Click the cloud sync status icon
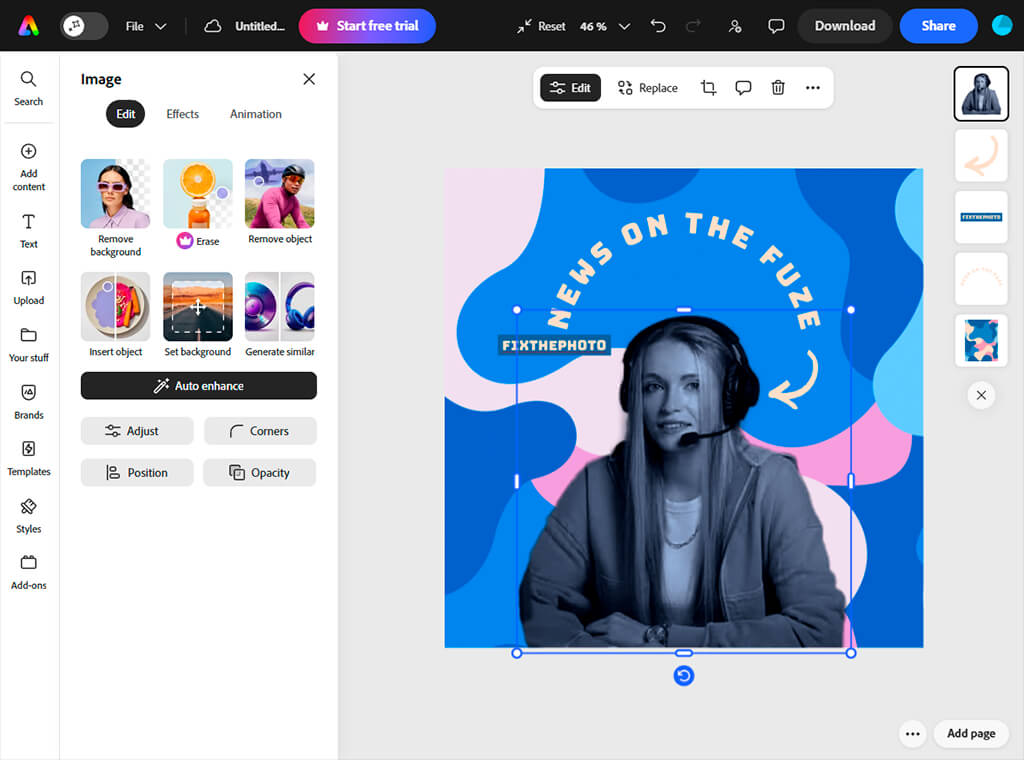This screenshot has width=1024, height=760. point(212,26)
